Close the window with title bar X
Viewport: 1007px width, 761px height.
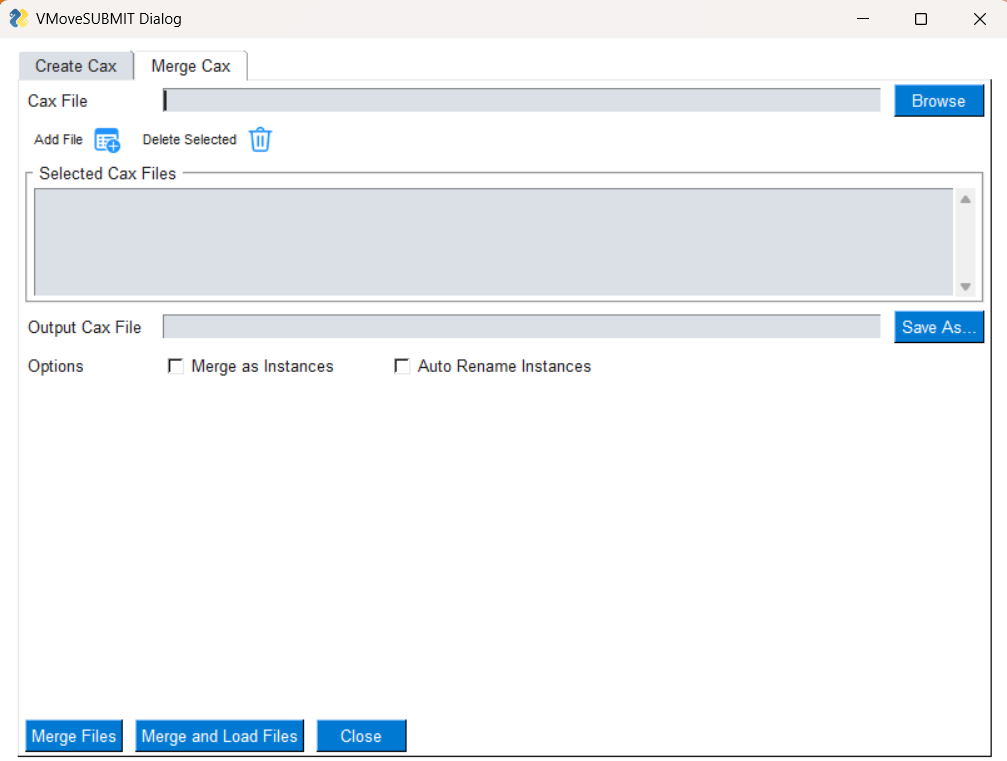click(979, 19)
